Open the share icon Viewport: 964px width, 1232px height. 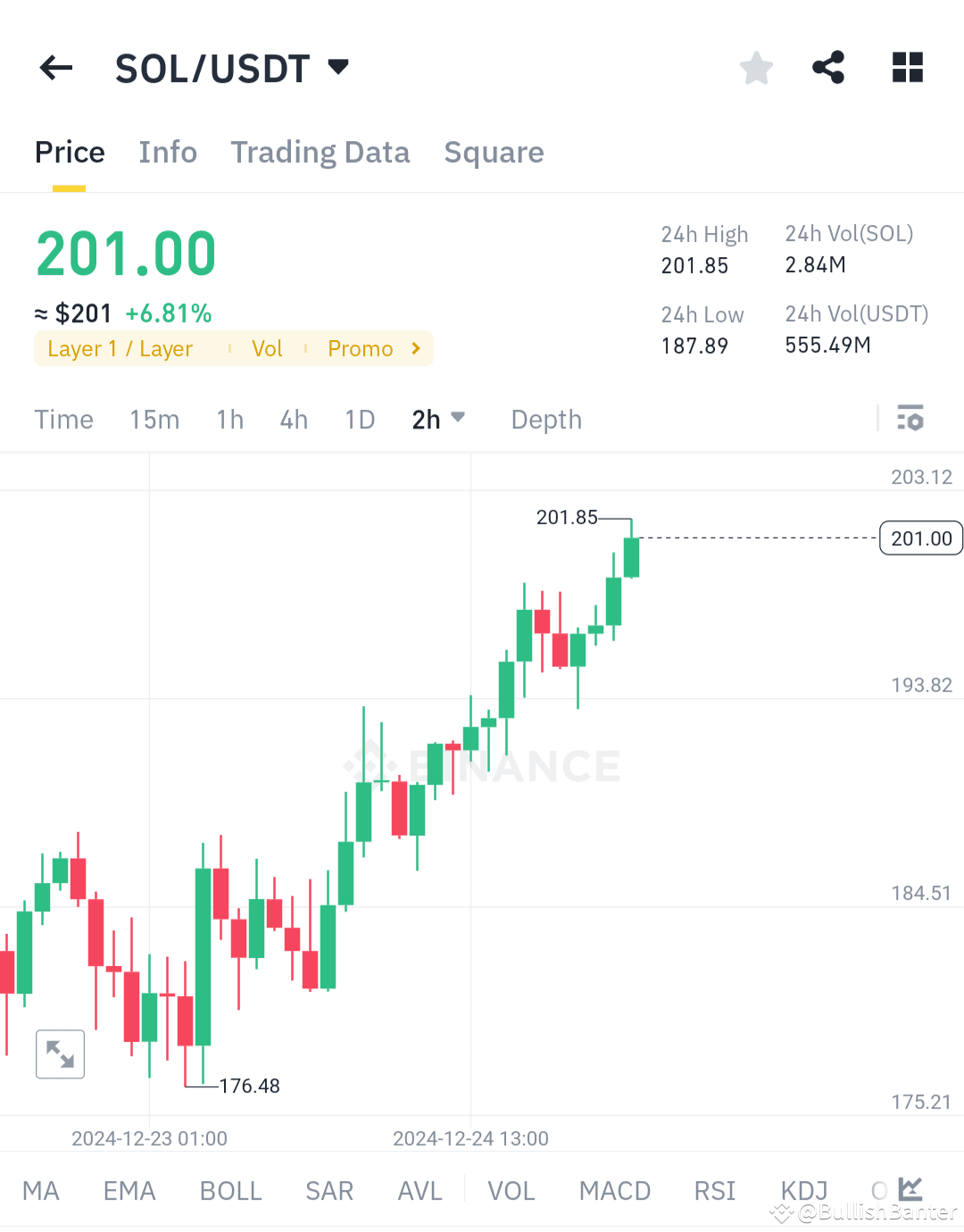tap(828, 67)
